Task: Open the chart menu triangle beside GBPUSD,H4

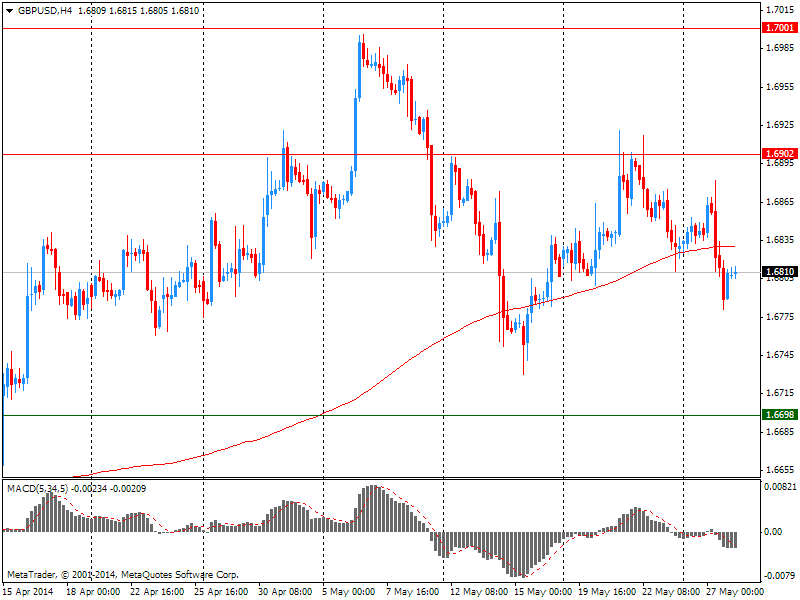Action: tap(9, 11)
